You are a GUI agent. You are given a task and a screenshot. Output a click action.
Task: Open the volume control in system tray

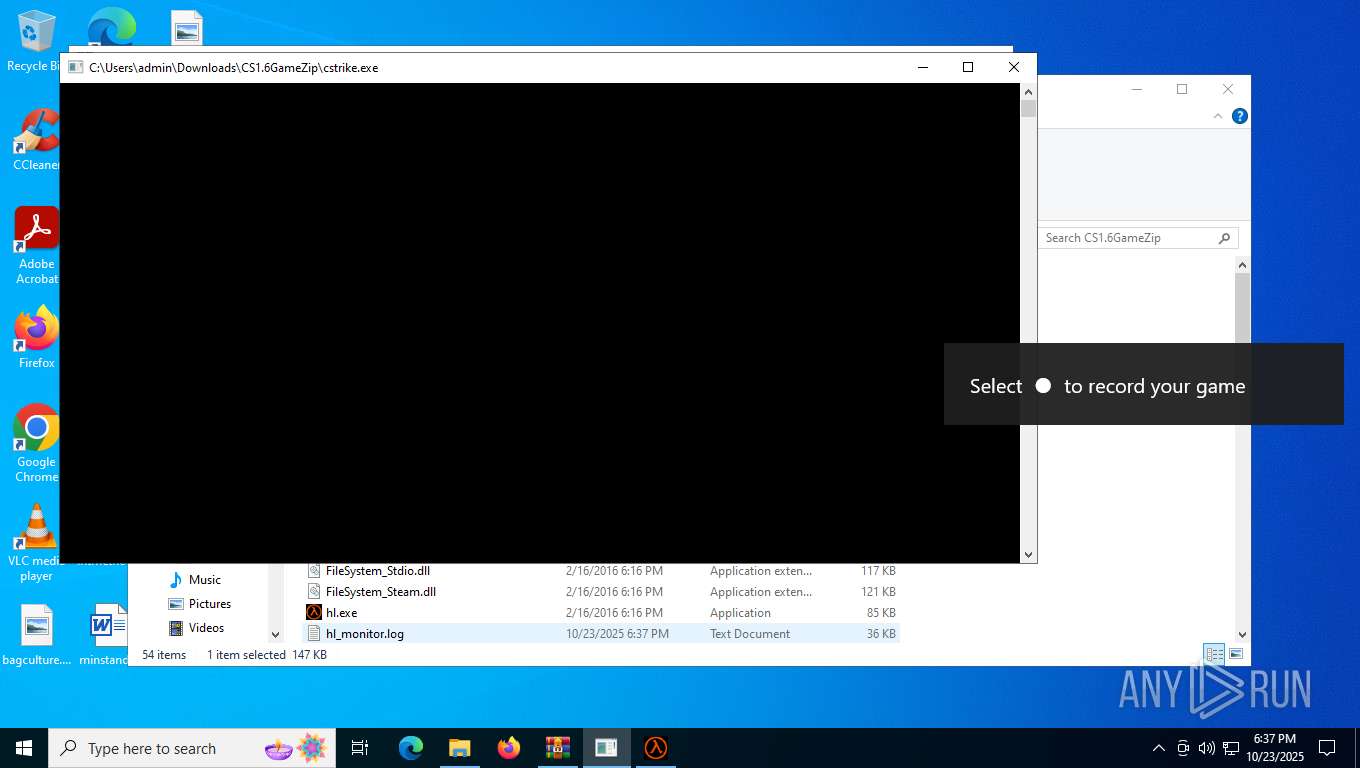pyautogui.click(x=1206, y=748)
